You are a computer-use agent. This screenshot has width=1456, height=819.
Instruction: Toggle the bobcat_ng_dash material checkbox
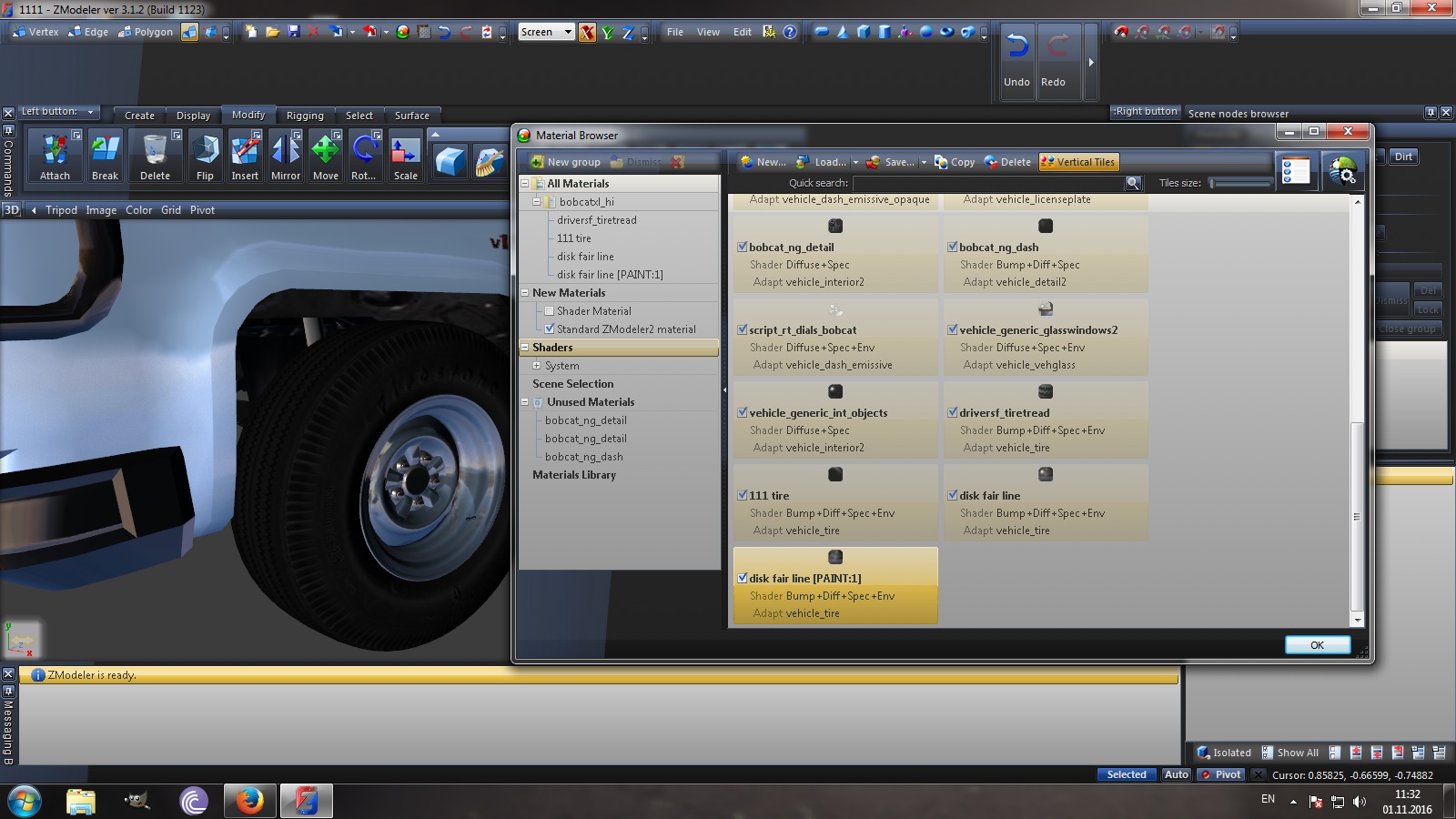coord(953,248)
